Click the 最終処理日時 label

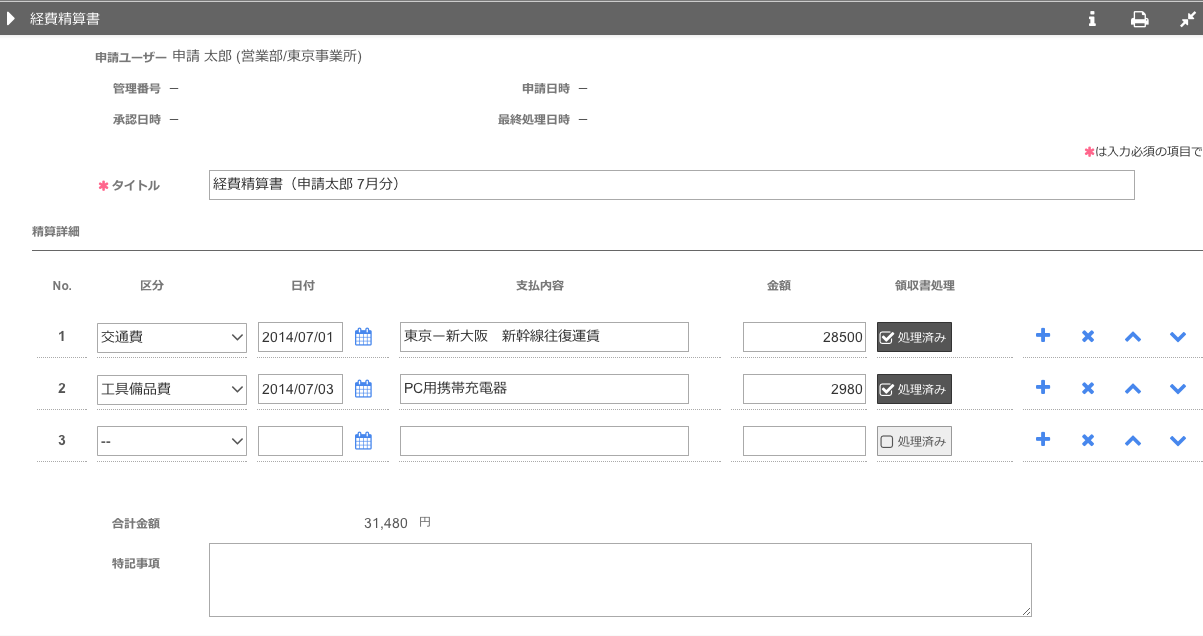point(534,120)
